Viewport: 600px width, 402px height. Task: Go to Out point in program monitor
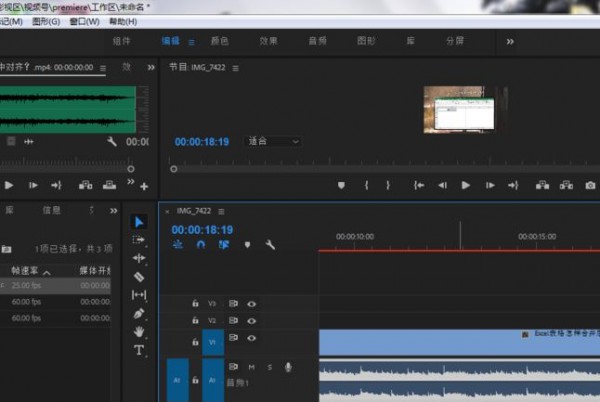pos(513,186)
